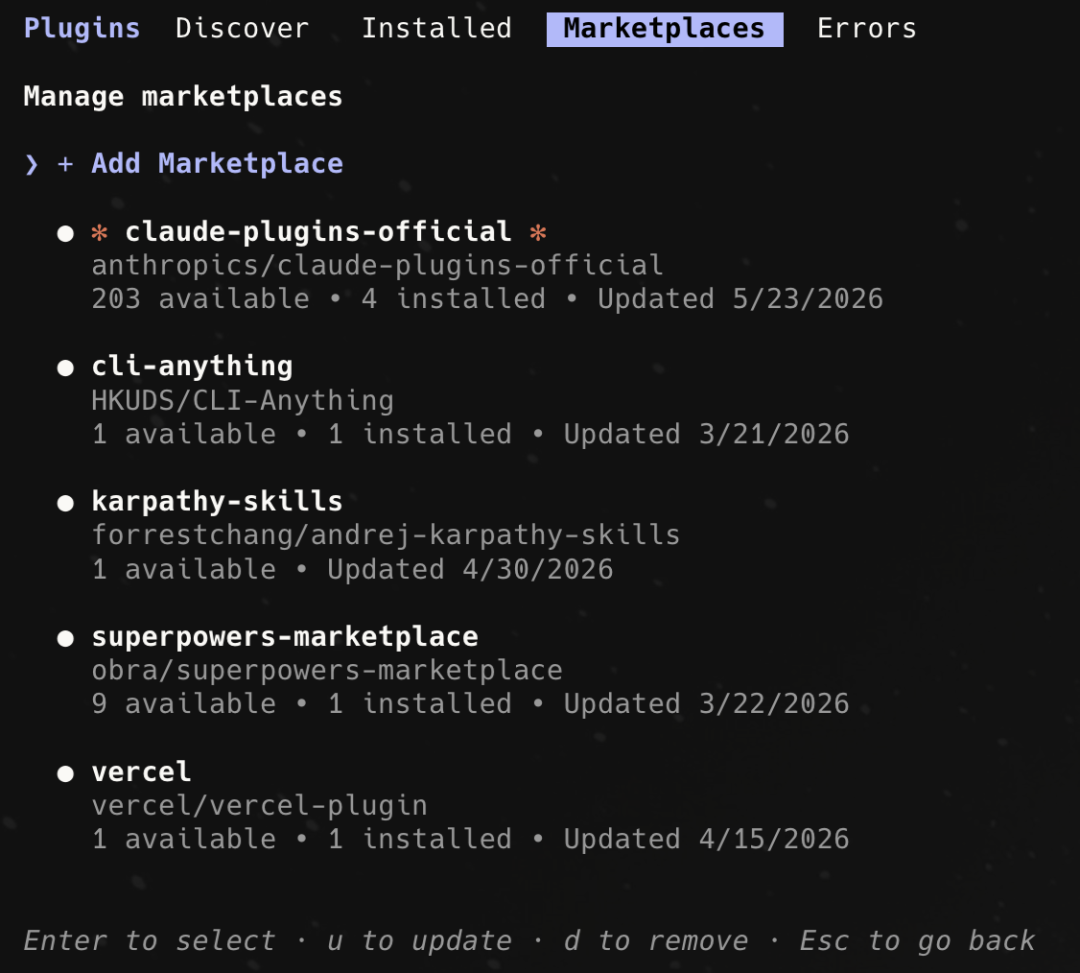Click the bullet dot beside vercel
This screenshot has height=973, width=1080.
tap(65, 774)
